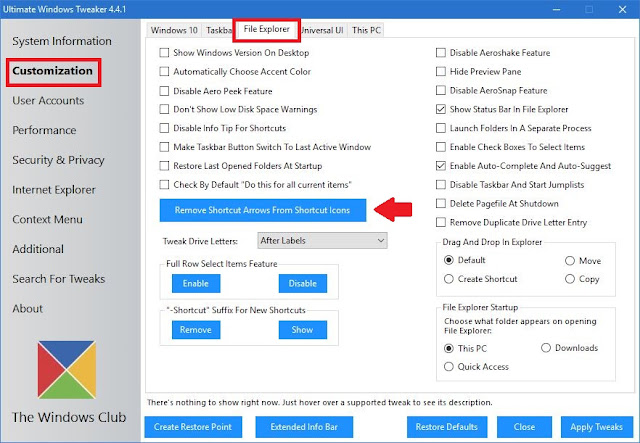Open Security & Privacy section

point(58,160)
